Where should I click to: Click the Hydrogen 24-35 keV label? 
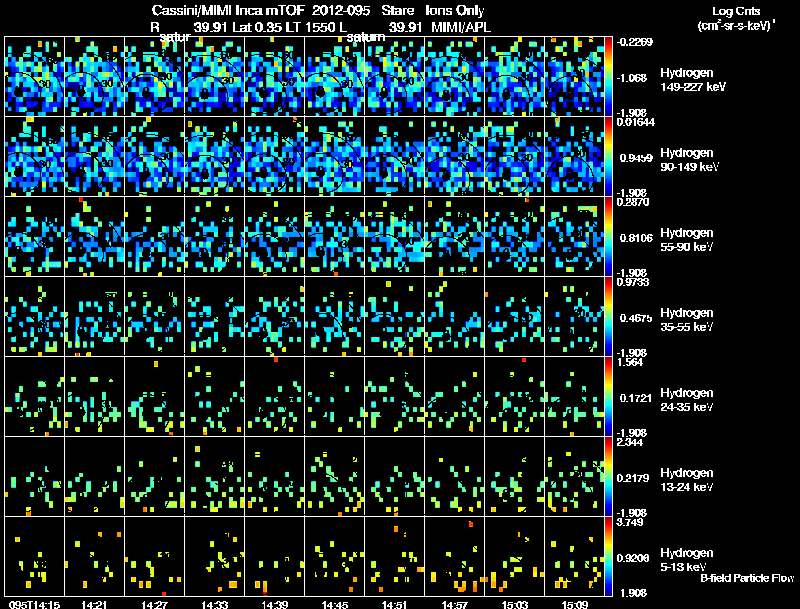686,400
